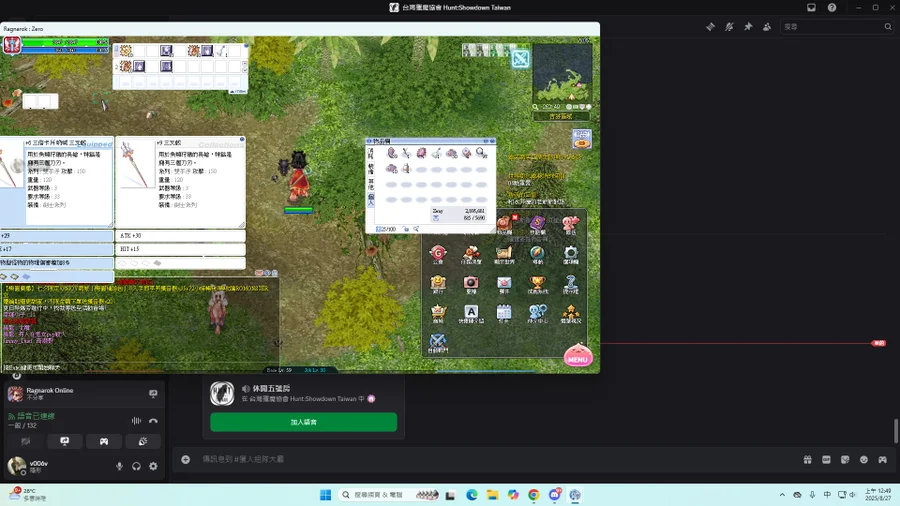The image size is (900, 506).
Task: Toggle camera video button in voice panel
Action: [25, 441]
